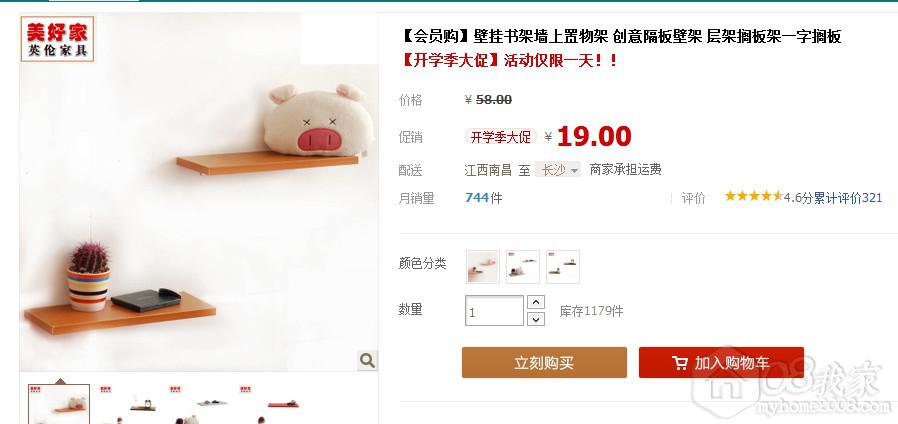Select the third color option swatch

(x=562, y=266)
